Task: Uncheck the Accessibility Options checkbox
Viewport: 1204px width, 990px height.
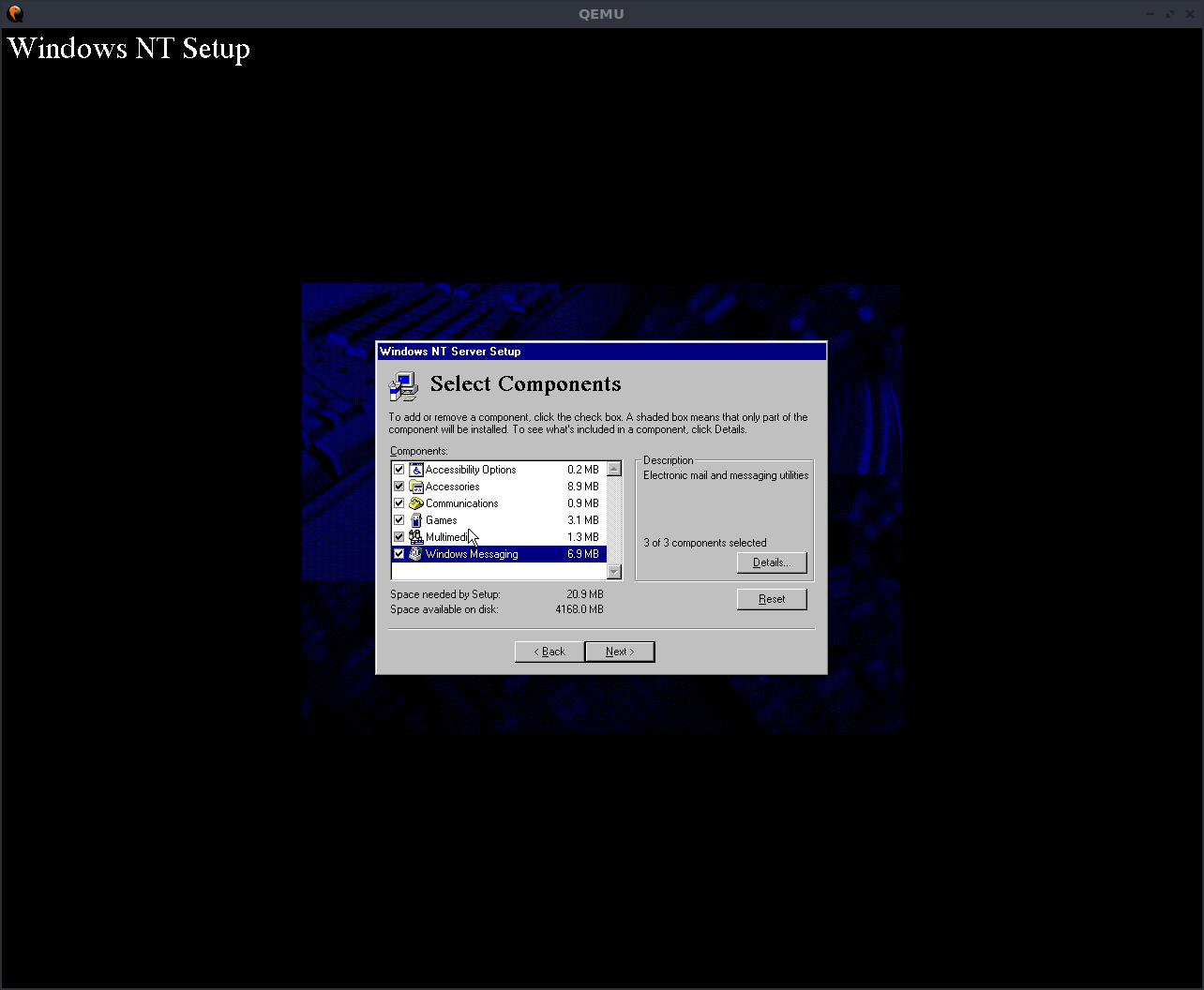Action: coord(399,470)
